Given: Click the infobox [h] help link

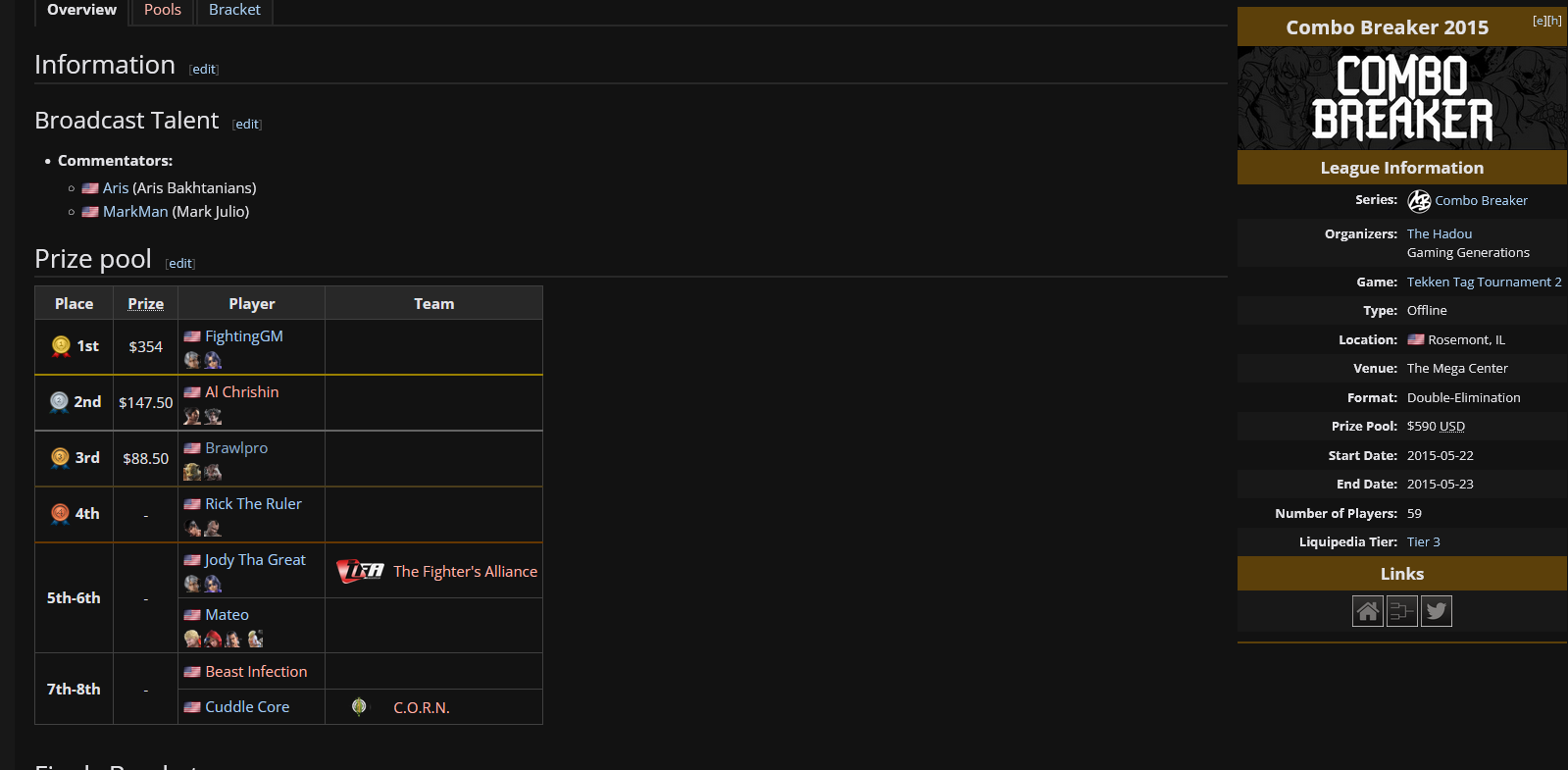Looking at the screenshot, I should [1554, 21].
